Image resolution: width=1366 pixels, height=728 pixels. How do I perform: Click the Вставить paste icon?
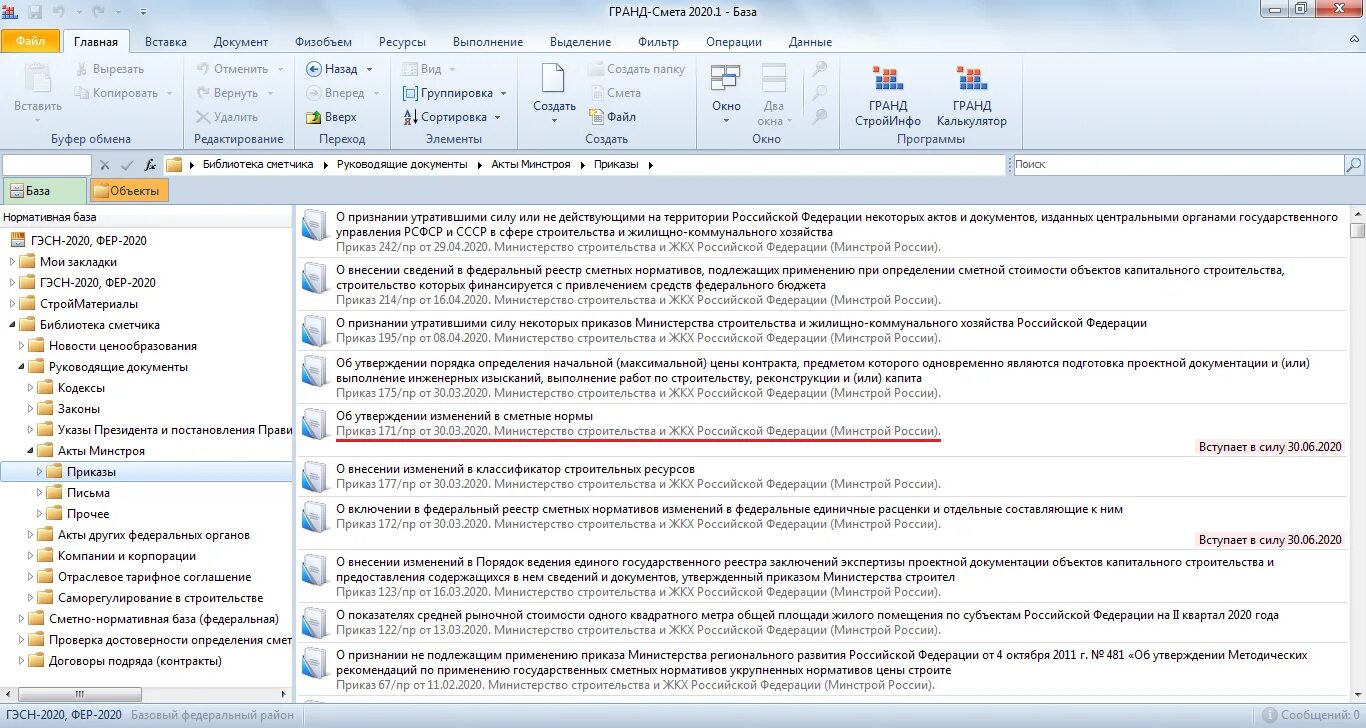(38, 79)
